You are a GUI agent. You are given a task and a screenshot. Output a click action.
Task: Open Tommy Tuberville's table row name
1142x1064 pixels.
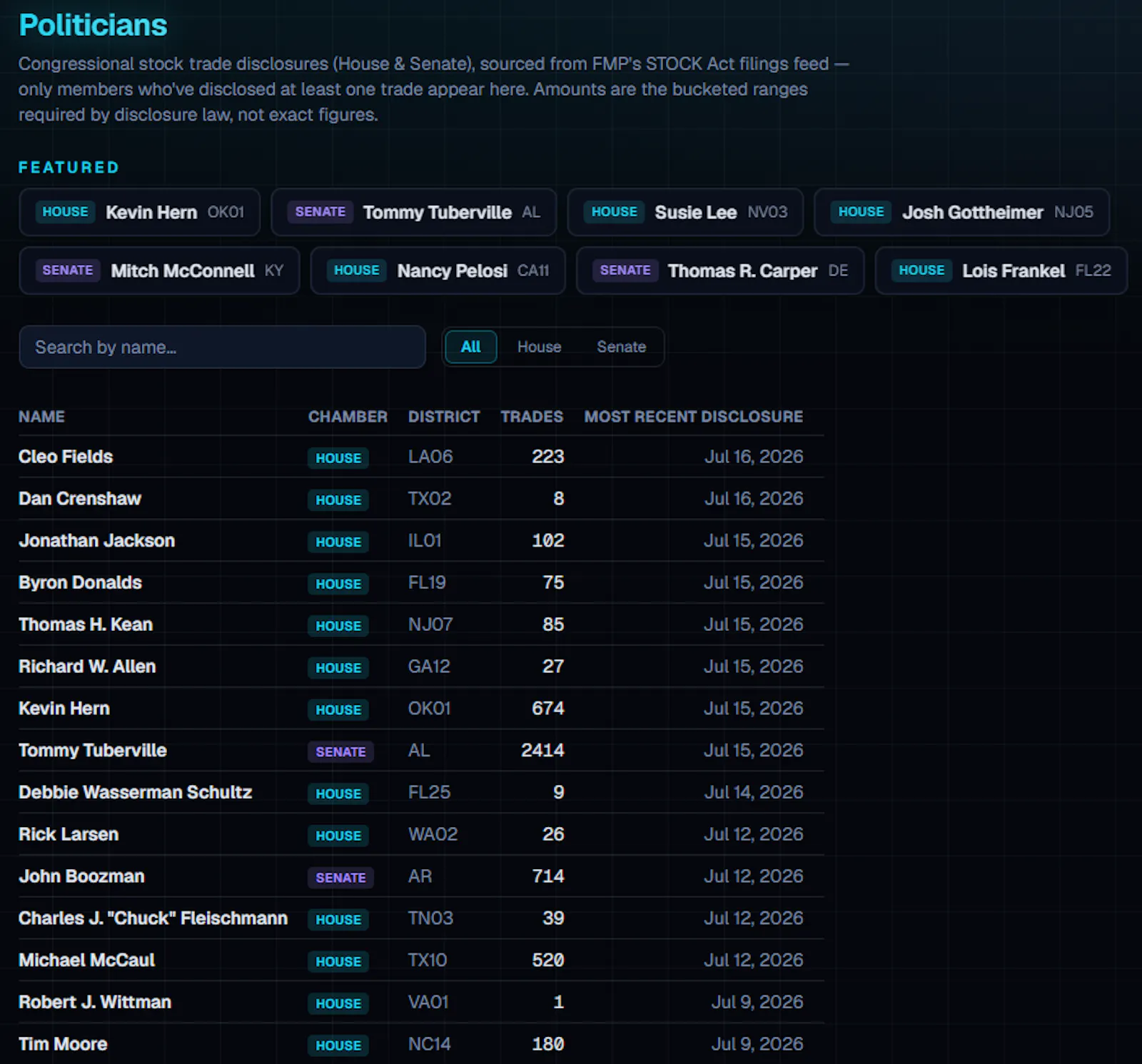click(93, 751)
